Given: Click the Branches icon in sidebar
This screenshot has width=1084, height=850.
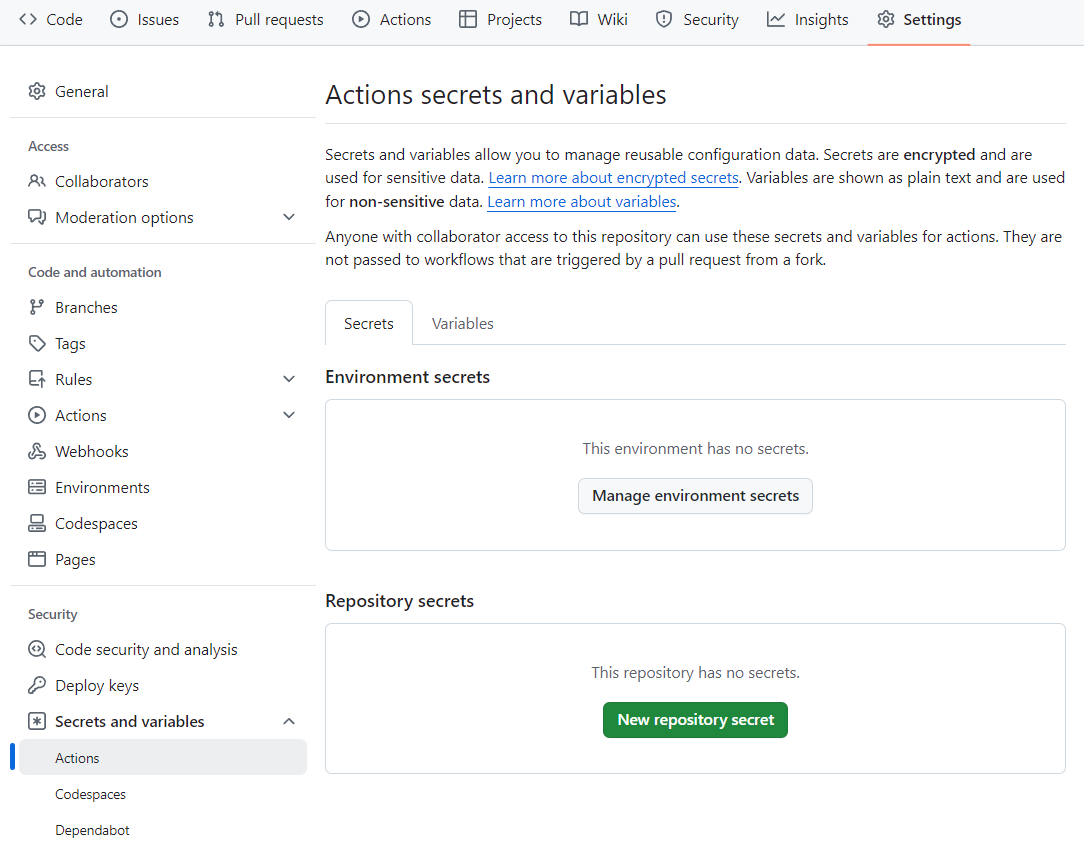Looking at the screenshot, I should (37, 307).
